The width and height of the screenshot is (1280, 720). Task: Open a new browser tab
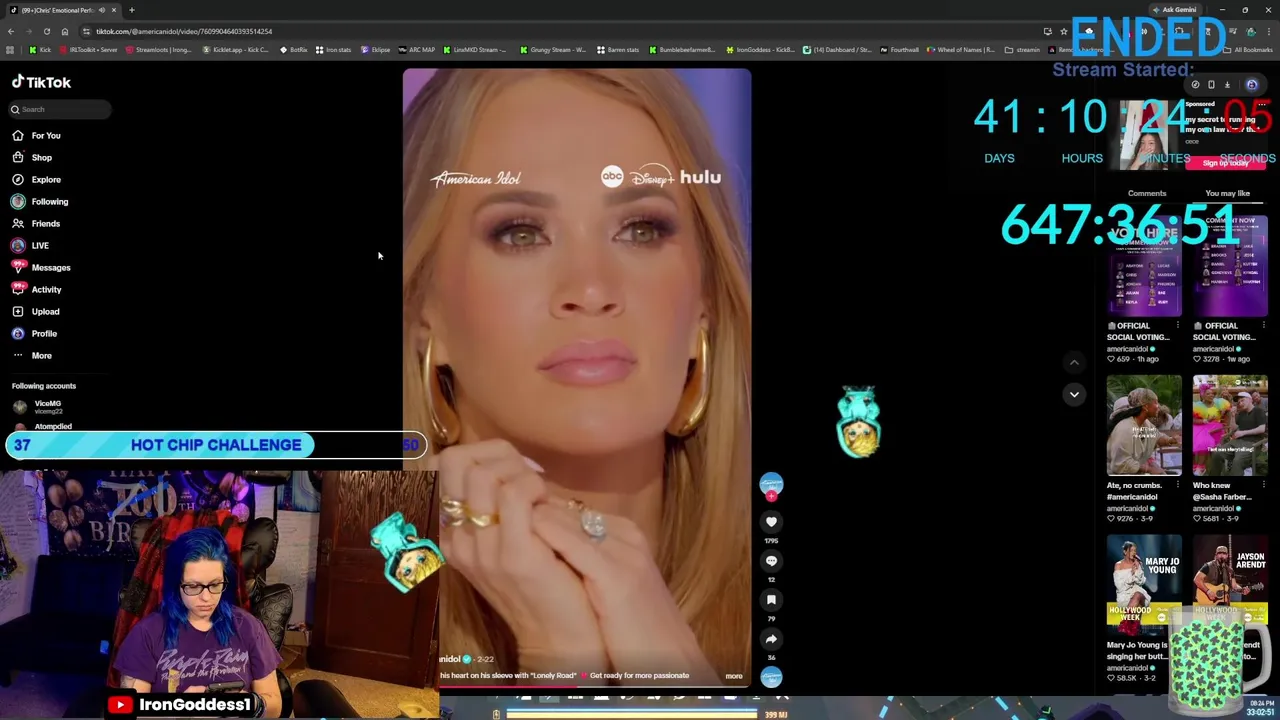[131, 10]
